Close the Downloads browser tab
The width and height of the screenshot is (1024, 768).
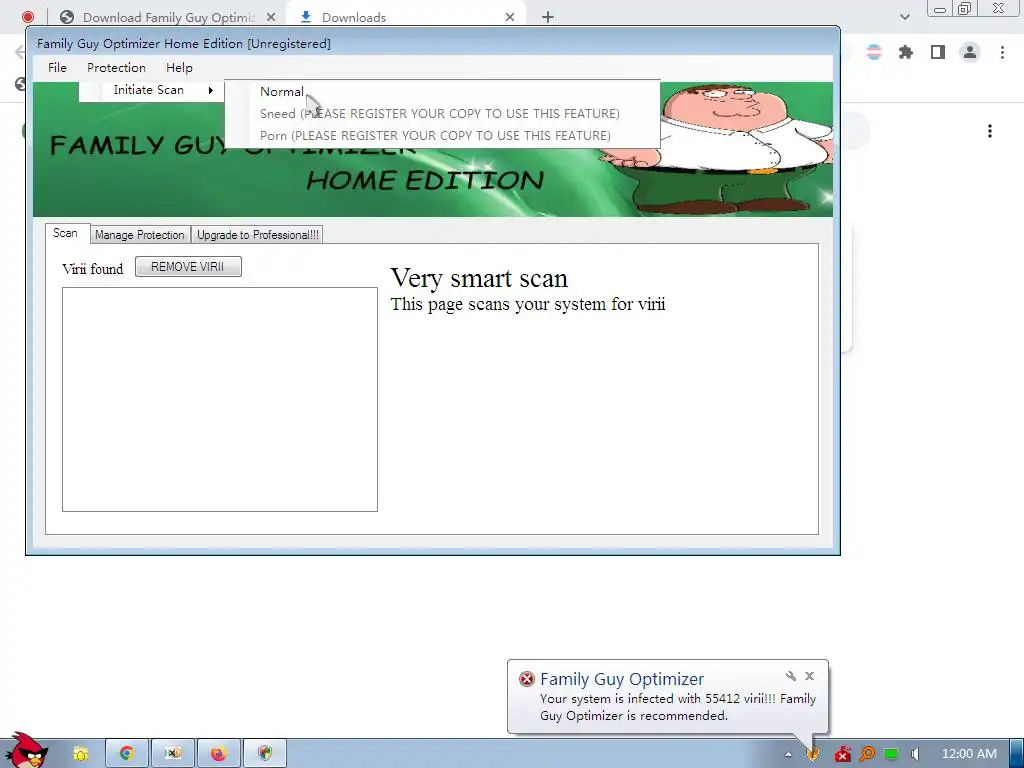coord(510,17)
